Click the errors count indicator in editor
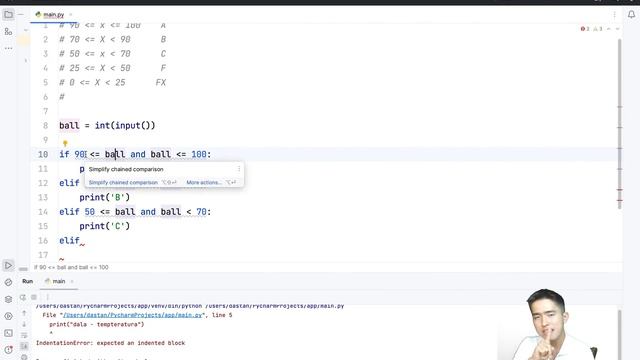Viewport: 640px width, 360px height. point(585,29)
